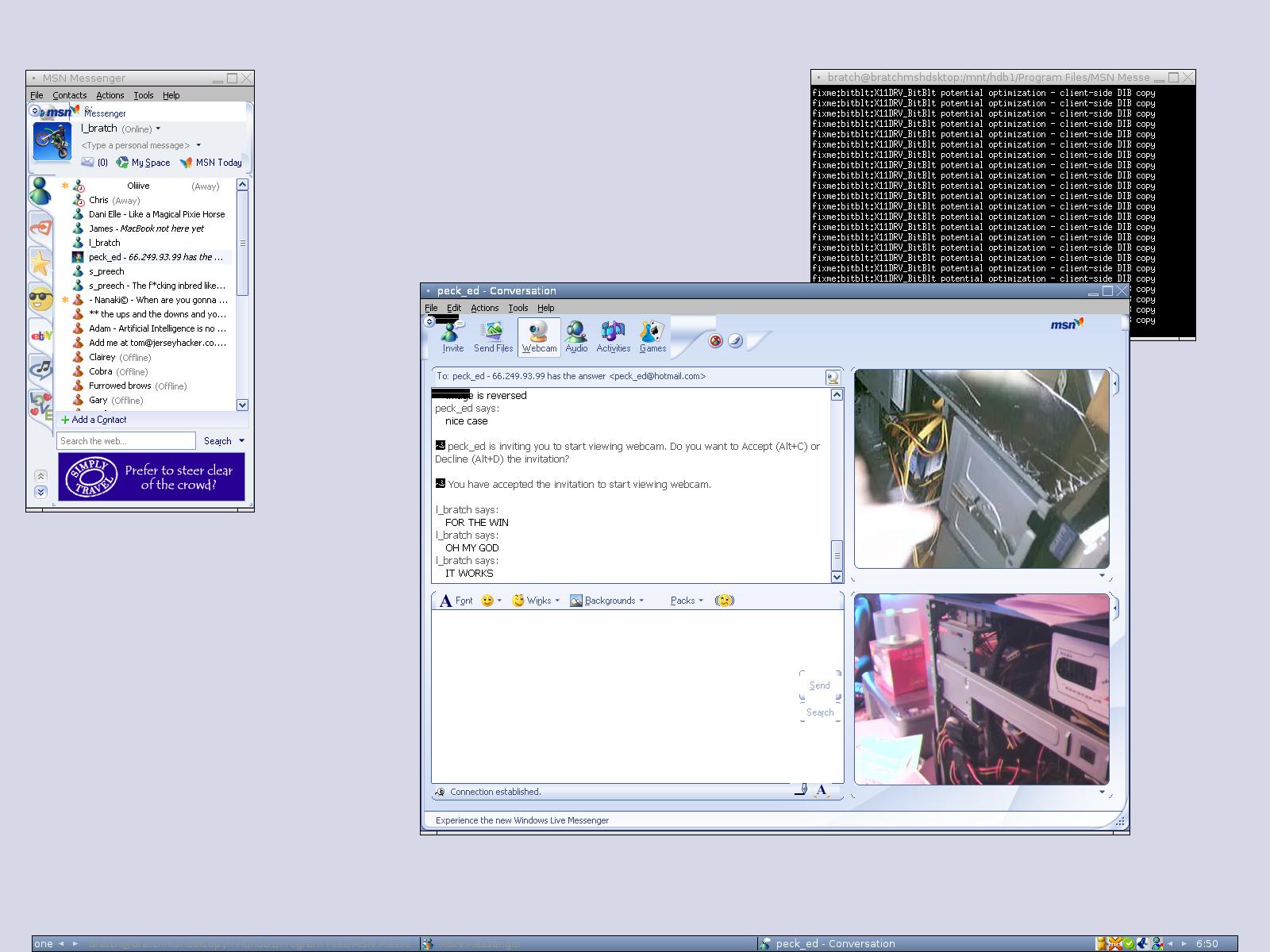
Task: Open Tools menu in MSN Messenger window
Action: coord(144,95)
